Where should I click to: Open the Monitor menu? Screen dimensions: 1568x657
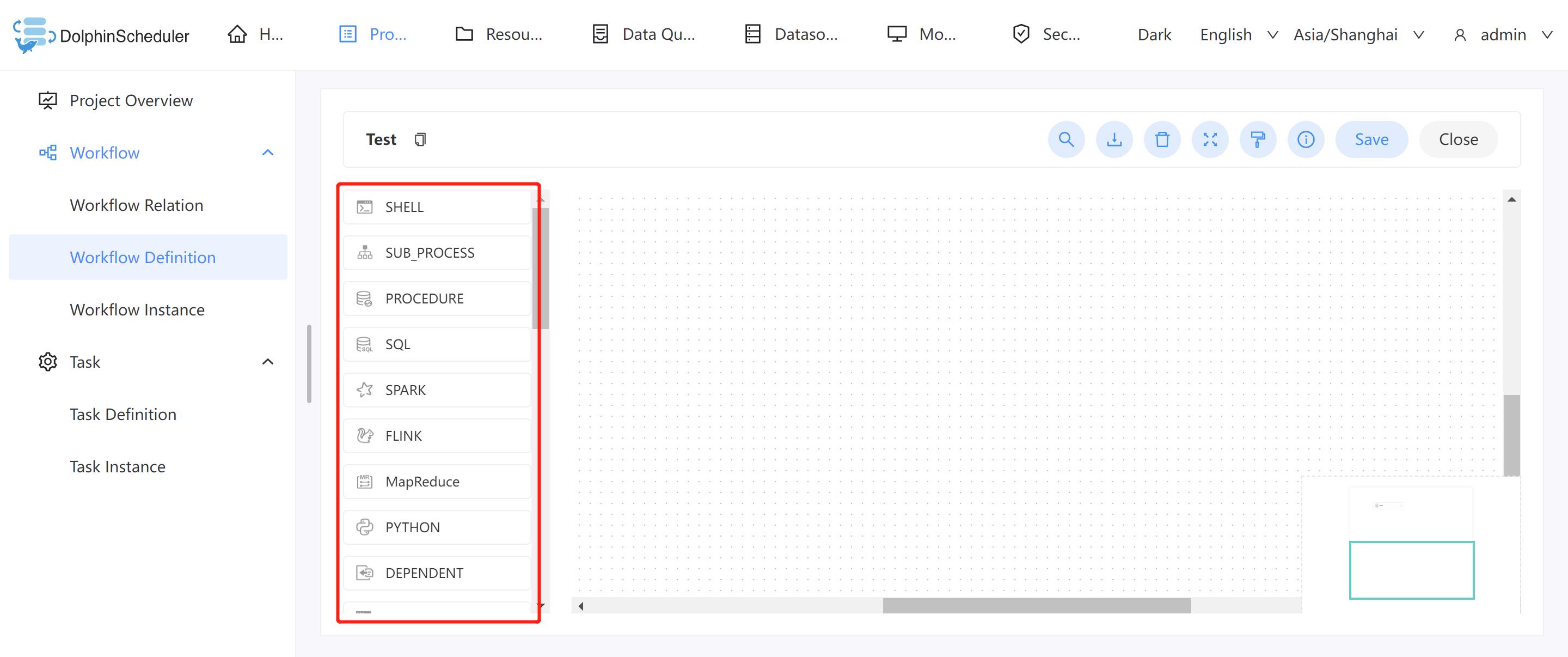pos(922,35)
